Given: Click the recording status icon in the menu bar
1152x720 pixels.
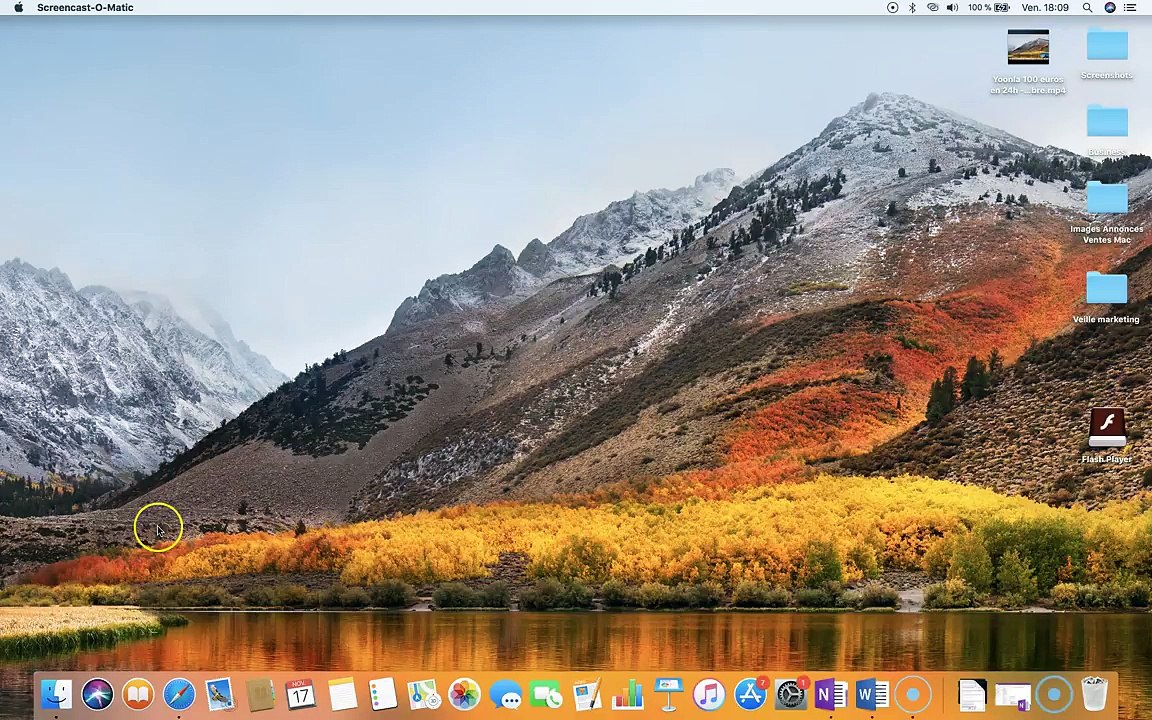Looking at the screenshot, I should pos(893,7).
